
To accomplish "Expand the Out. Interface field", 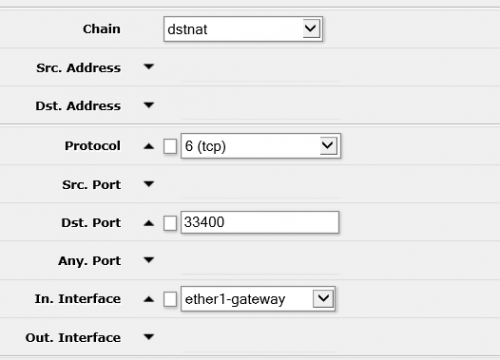I will pos(149,337).
